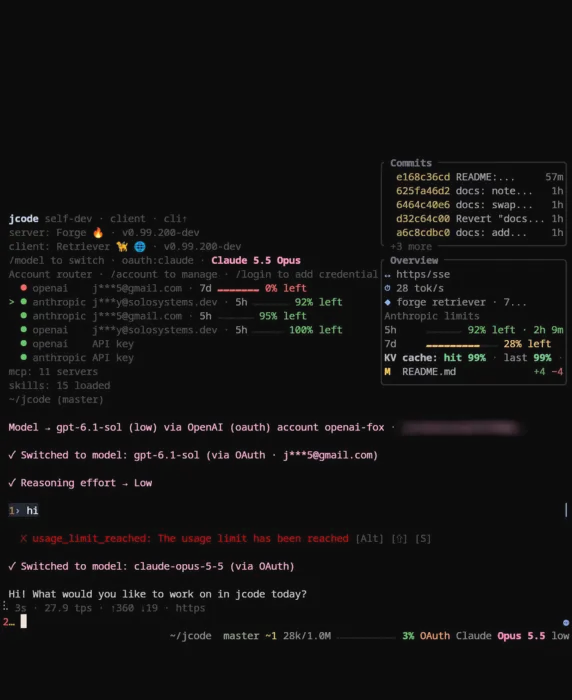Click the '/login to add credential' hint
This screenshot has width=572, height=700.
(307, 274)
